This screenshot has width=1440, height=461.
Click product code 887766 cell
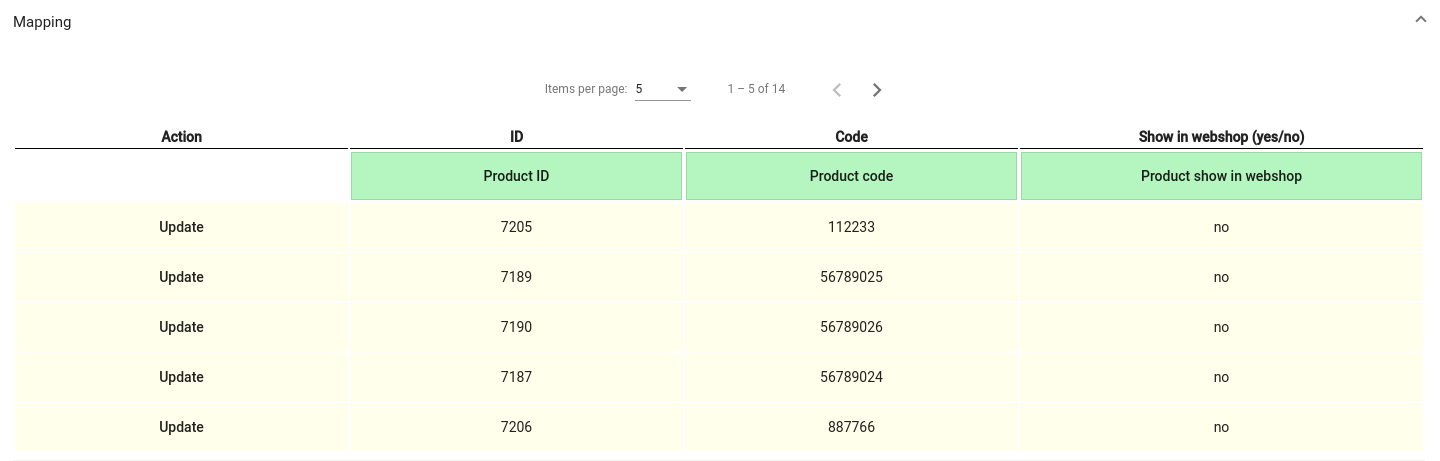(851, 427)
